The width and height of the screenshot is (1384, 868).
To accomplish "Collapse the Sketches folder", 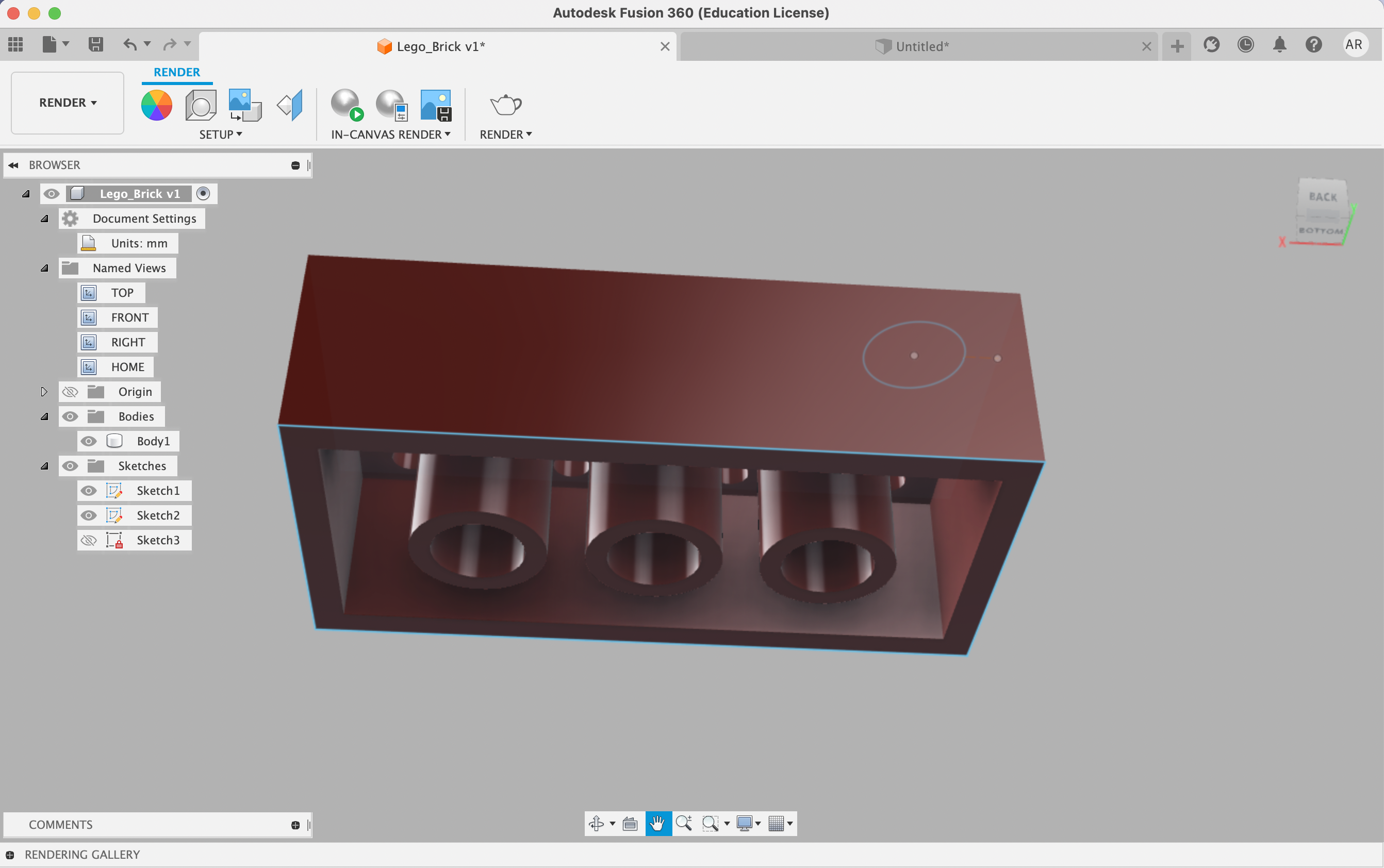I will (x=44, y=466).
